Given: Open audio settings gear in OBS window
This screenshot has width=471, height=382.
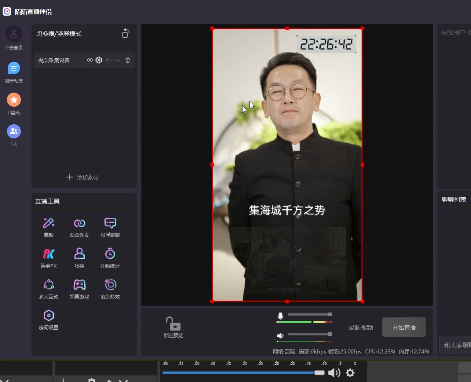Looking at the screenshot, I should coord(350,373).
